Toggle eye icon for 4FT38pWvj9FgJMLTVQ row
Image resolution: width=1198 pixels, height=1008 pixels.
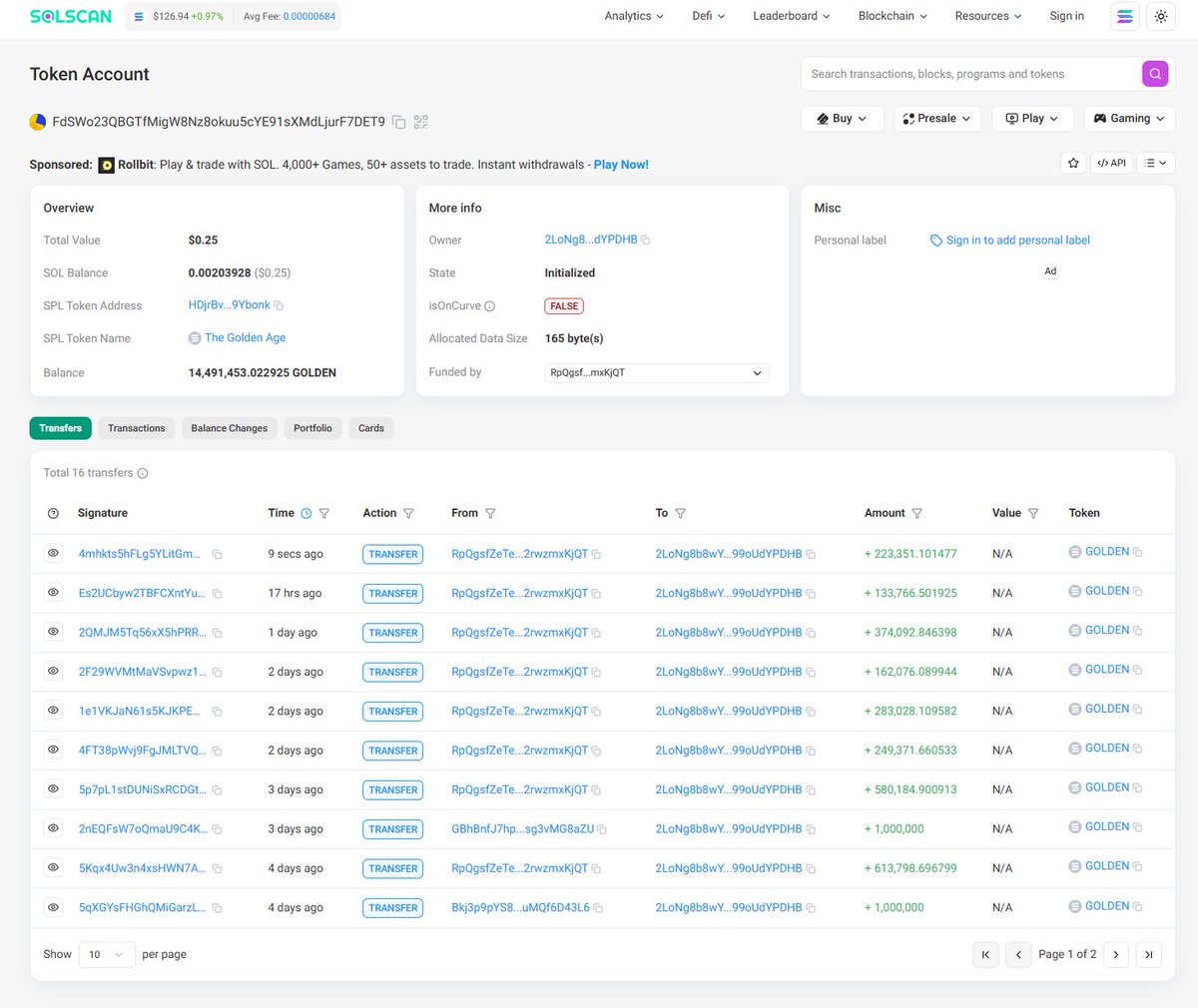[53, 750]
